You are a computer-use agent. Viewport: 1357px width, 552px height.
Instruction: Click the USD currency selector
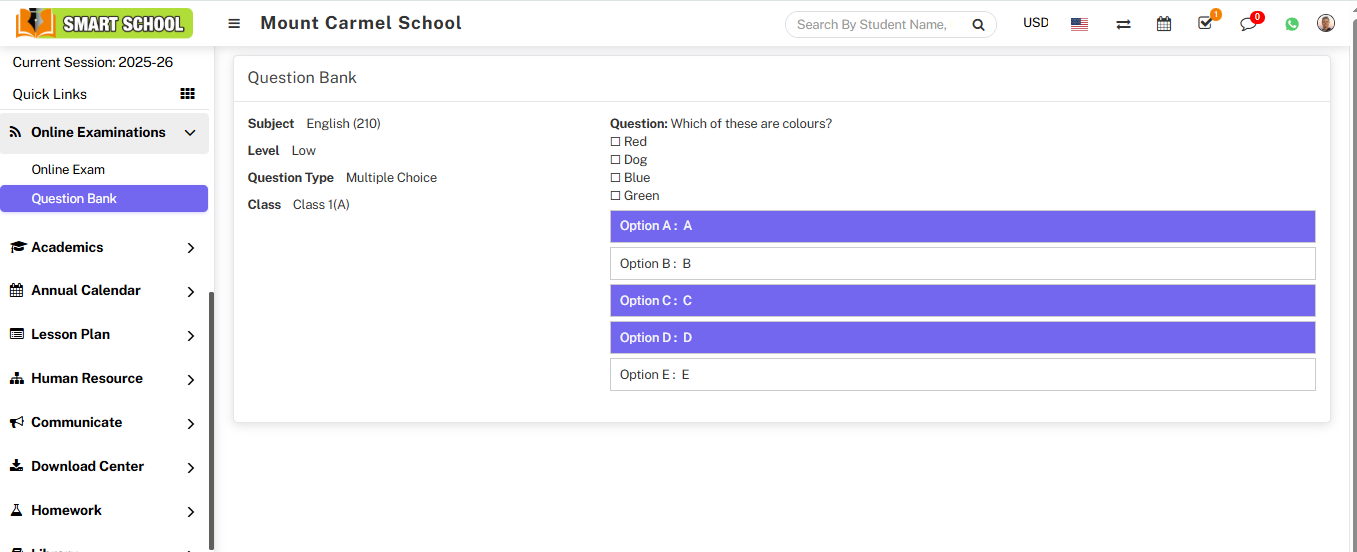(1036, 23)
